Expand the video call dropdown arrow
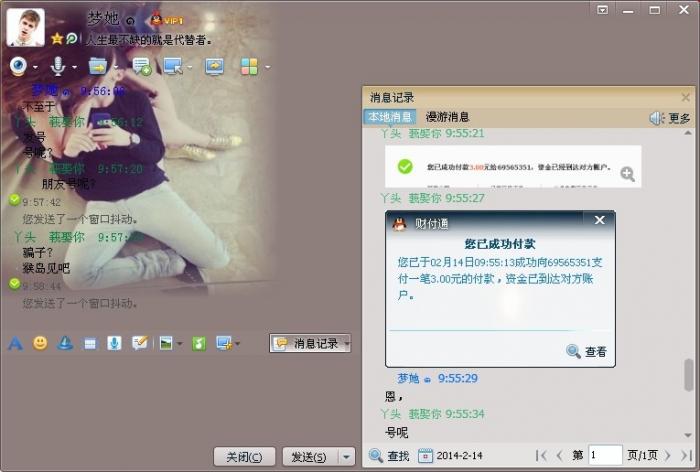 pyautogui.click(x=35, y=67)
